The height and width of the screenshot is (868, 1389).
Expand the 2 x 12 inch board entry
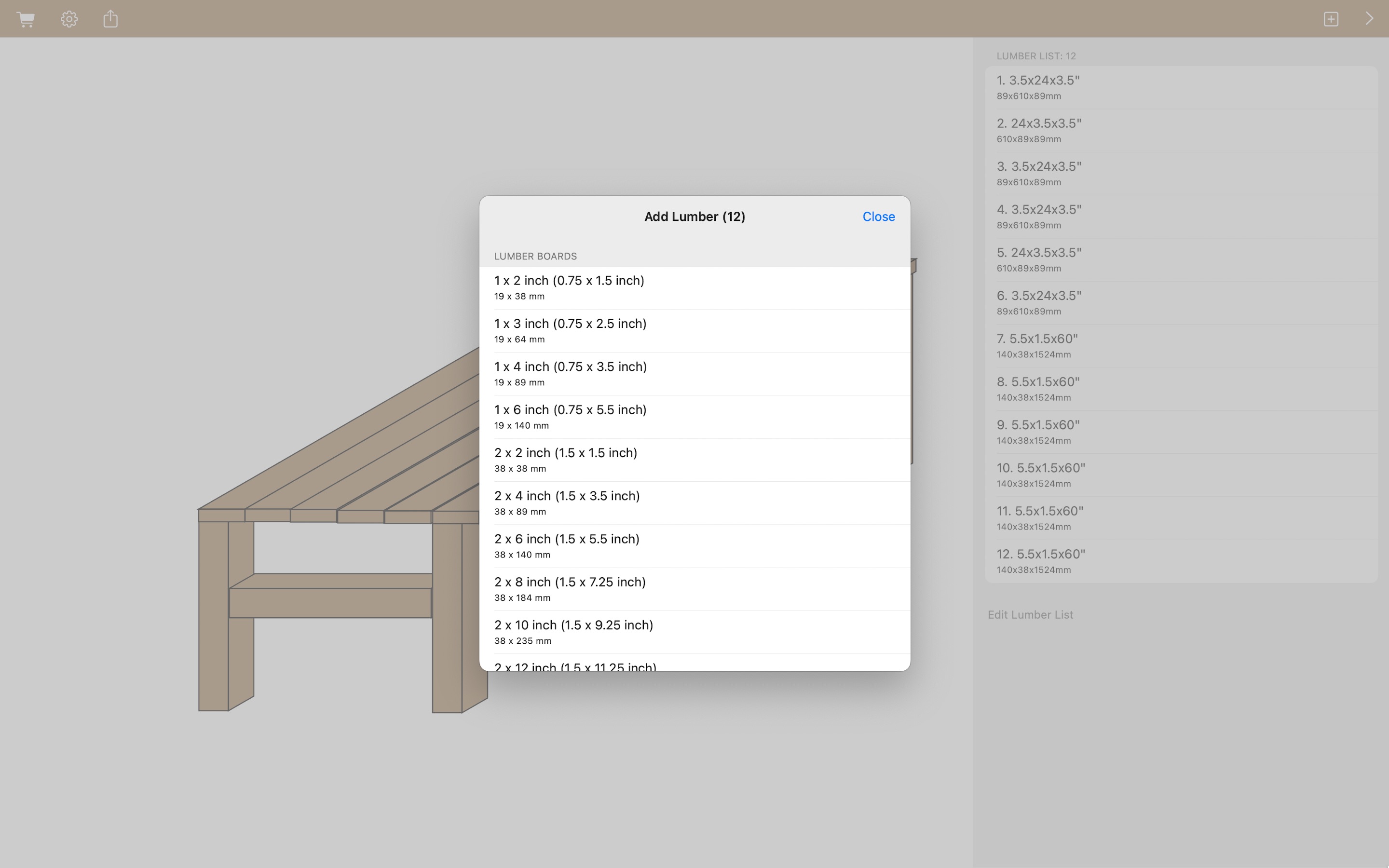694,666
